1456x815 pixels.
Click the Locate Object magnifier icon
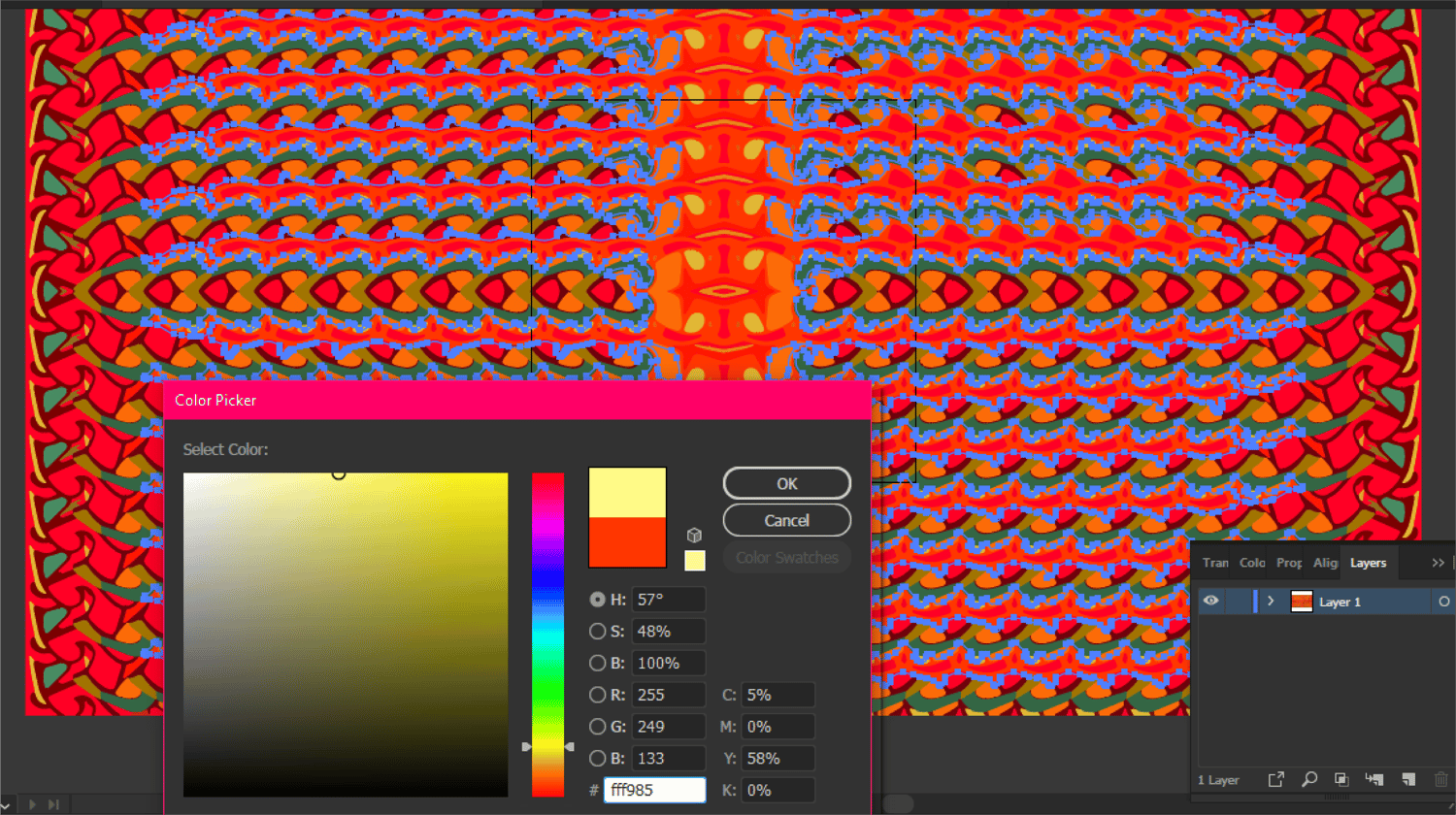tap(1309, 779)
